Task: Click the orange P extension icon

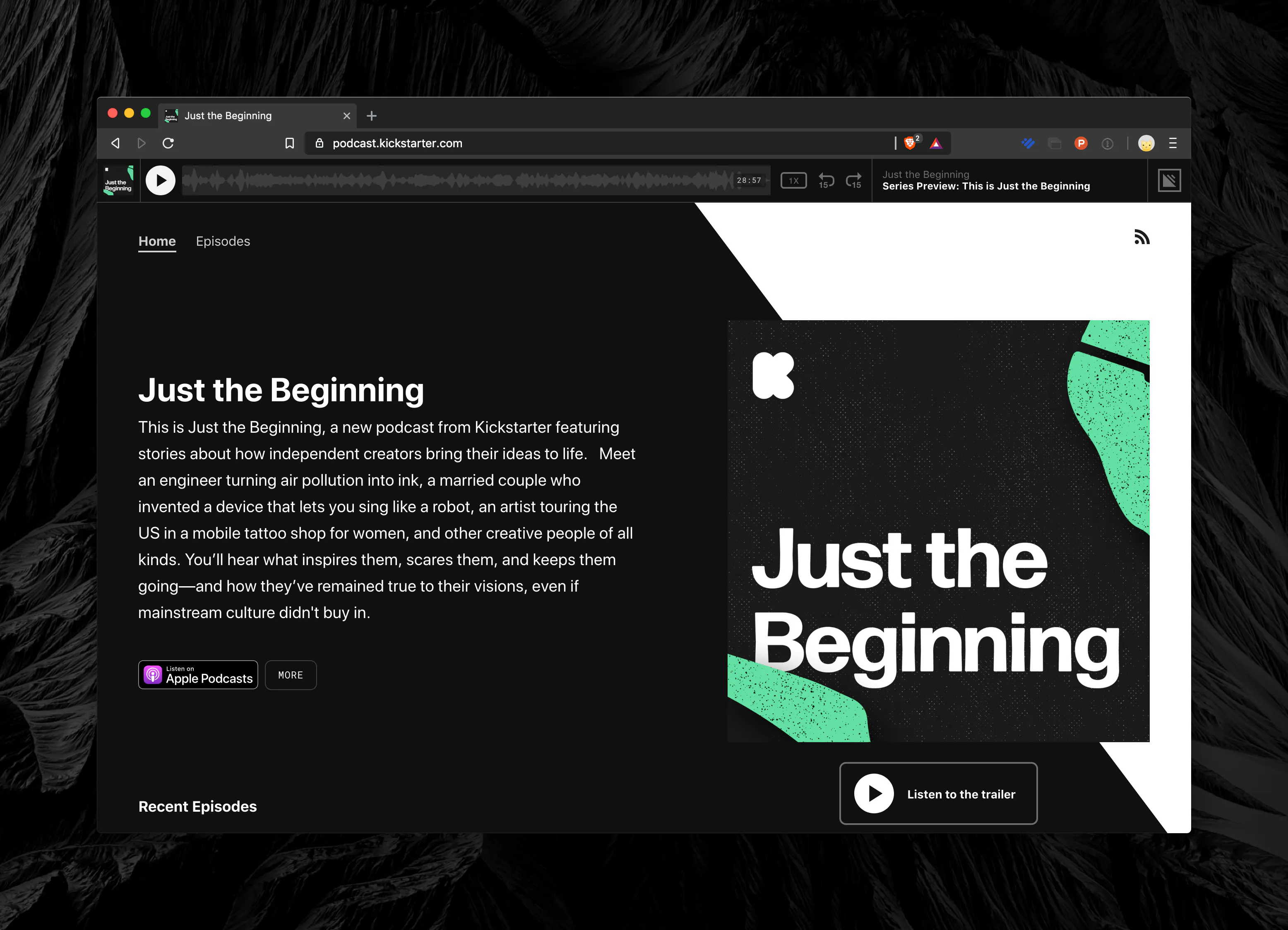Action: tap(1081, 143)
